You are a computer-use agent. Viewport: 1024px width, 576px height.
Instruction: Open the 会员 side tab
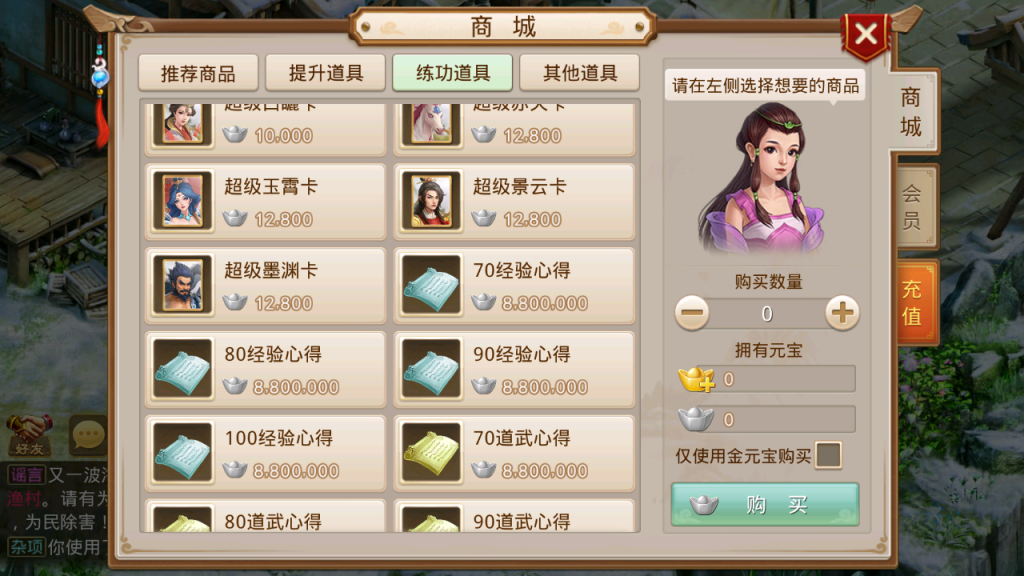click(912, 206)
